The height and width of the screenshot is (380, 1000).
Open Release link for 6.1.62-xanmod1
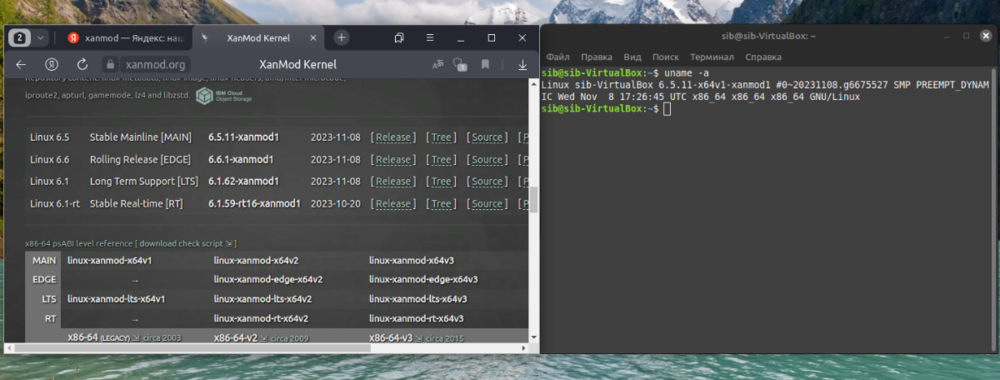point(393,181)
